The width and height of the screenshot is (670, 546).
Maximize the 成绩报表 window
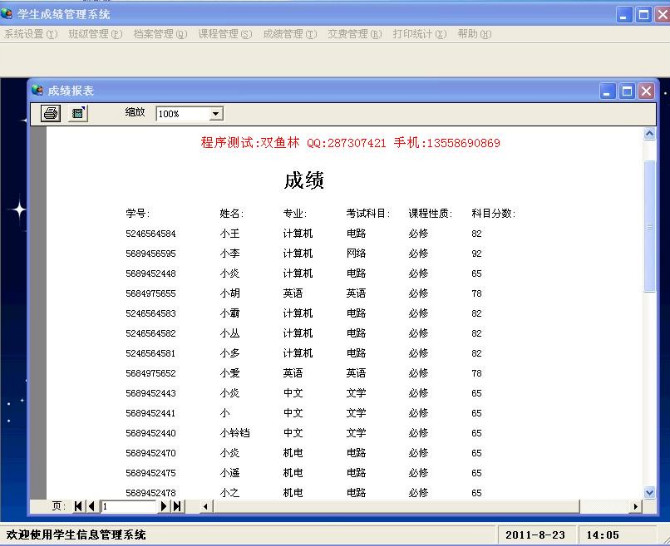point(627,91)
